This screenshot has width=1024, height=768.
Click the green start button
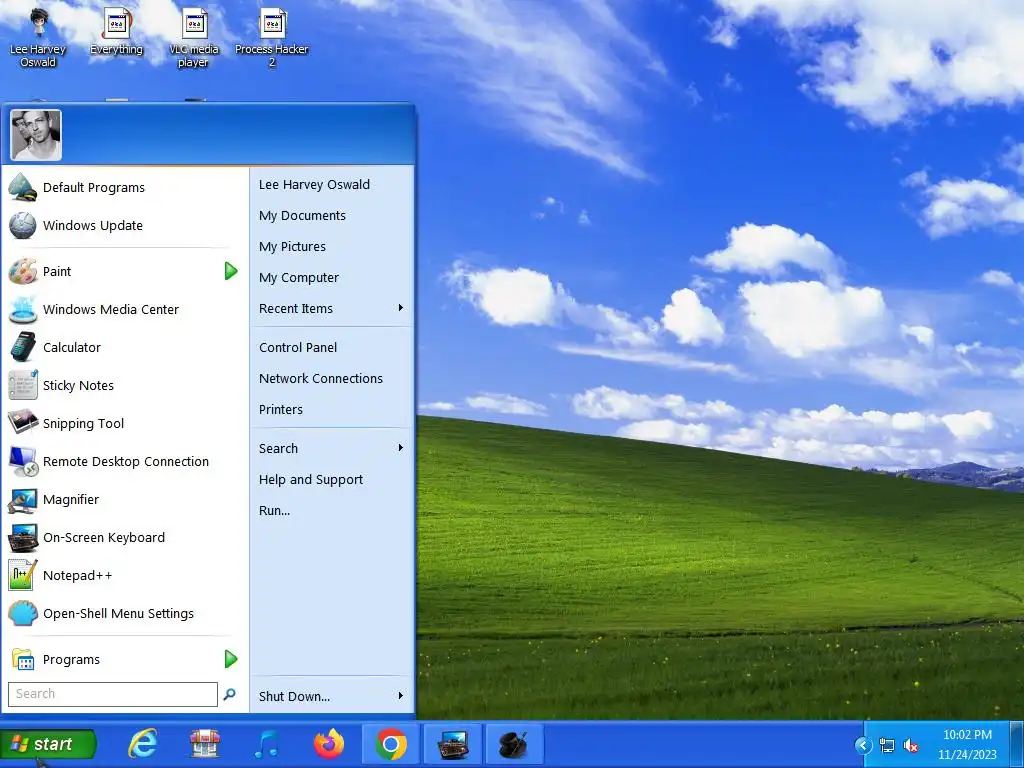(x=48, y=744)
